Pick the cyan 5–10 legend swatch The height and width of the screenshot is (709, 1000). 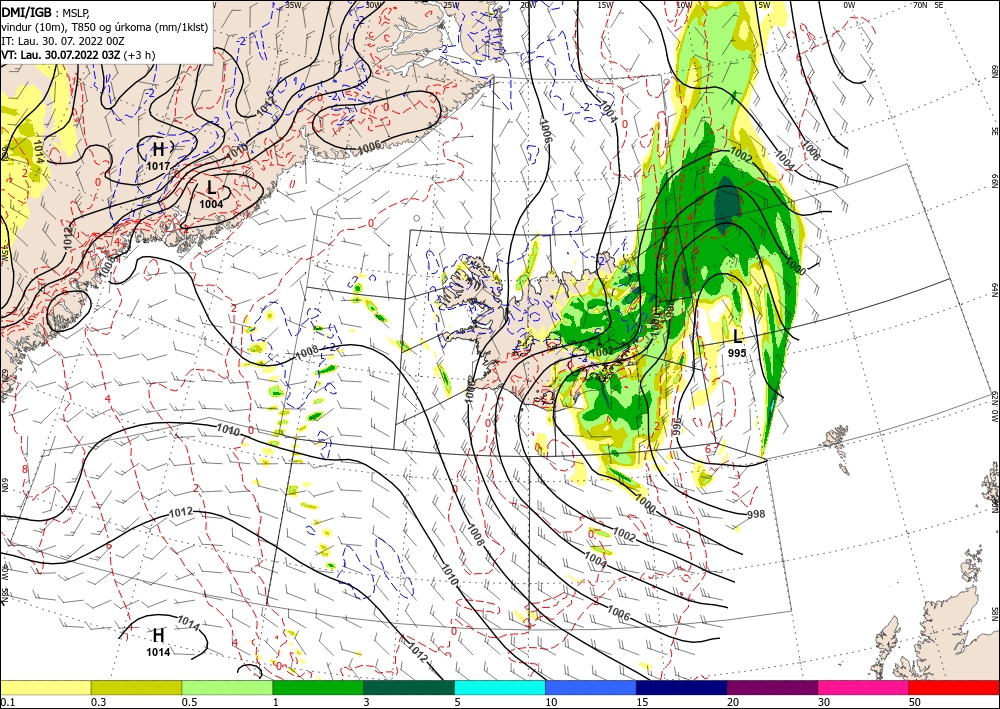(500, 687)
